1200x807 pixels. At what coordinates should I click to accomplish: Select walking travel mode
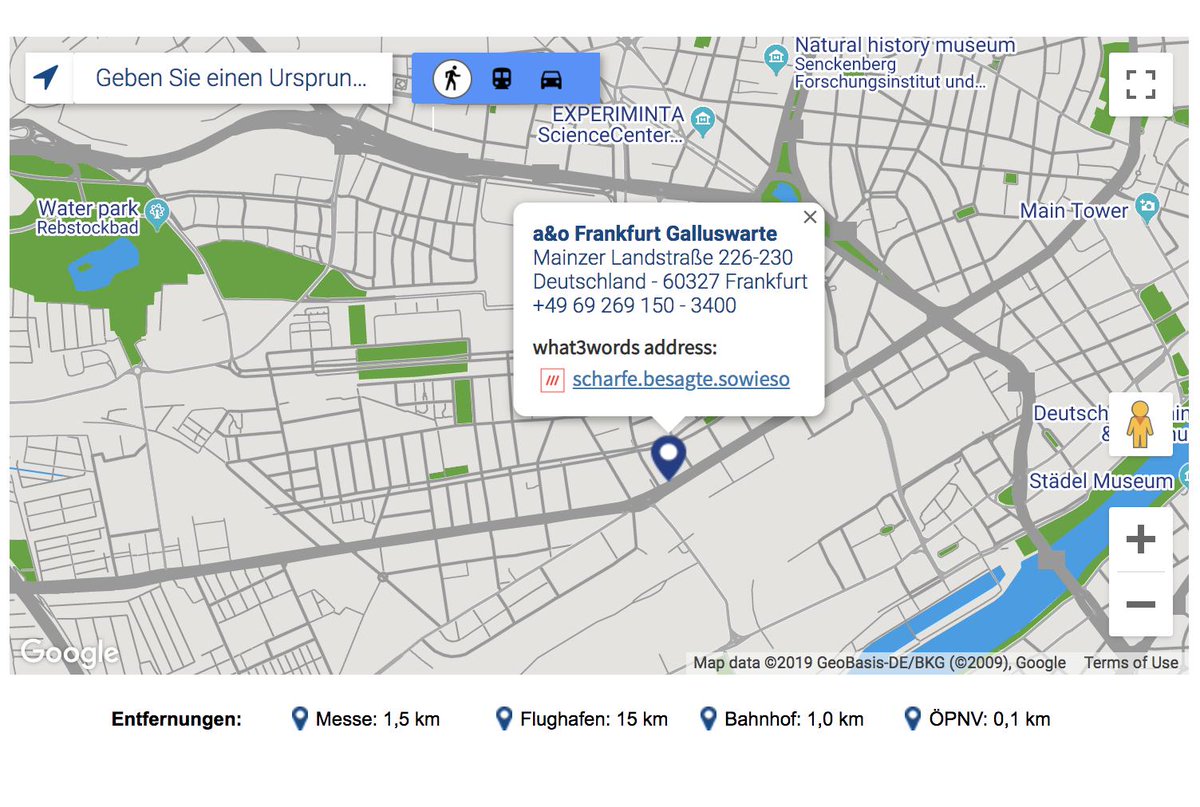click(x=452, y=78)
